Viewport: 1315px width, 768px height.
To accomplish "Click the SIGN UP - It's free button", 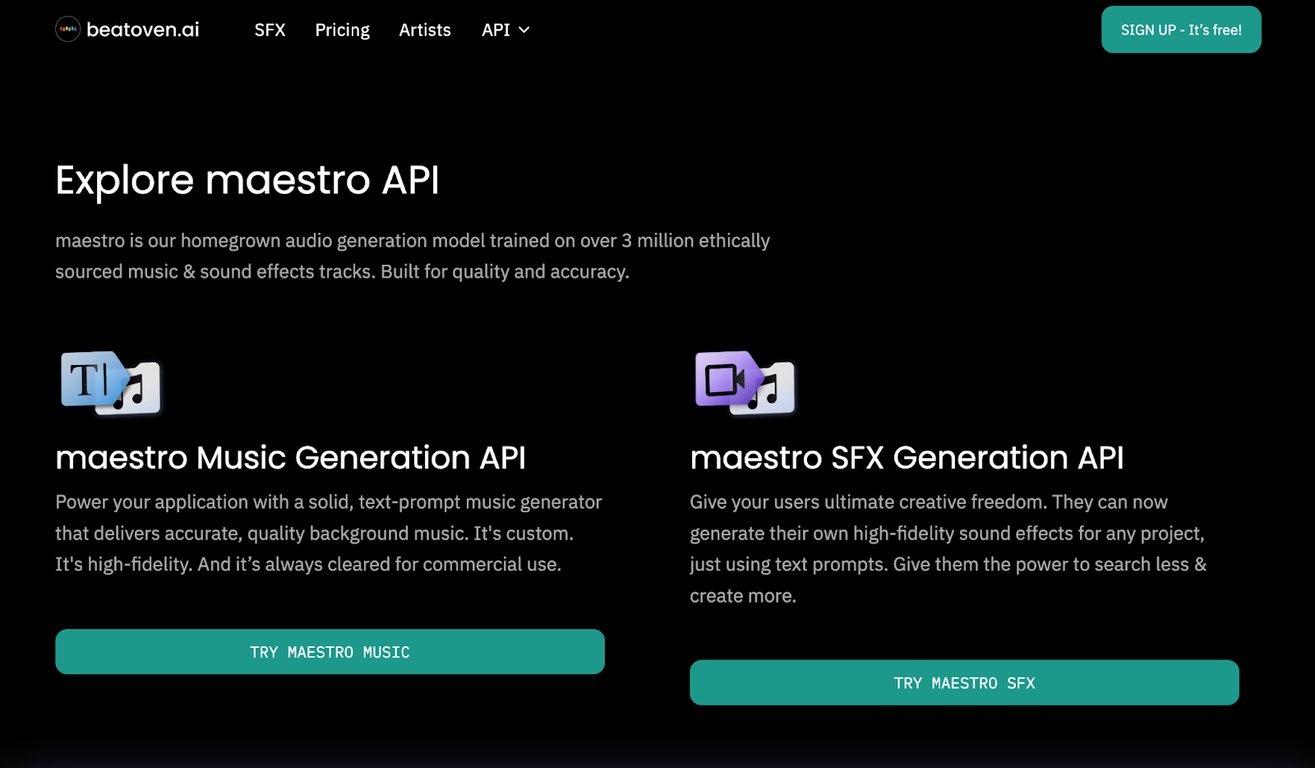I will (x=1181, y=29).
